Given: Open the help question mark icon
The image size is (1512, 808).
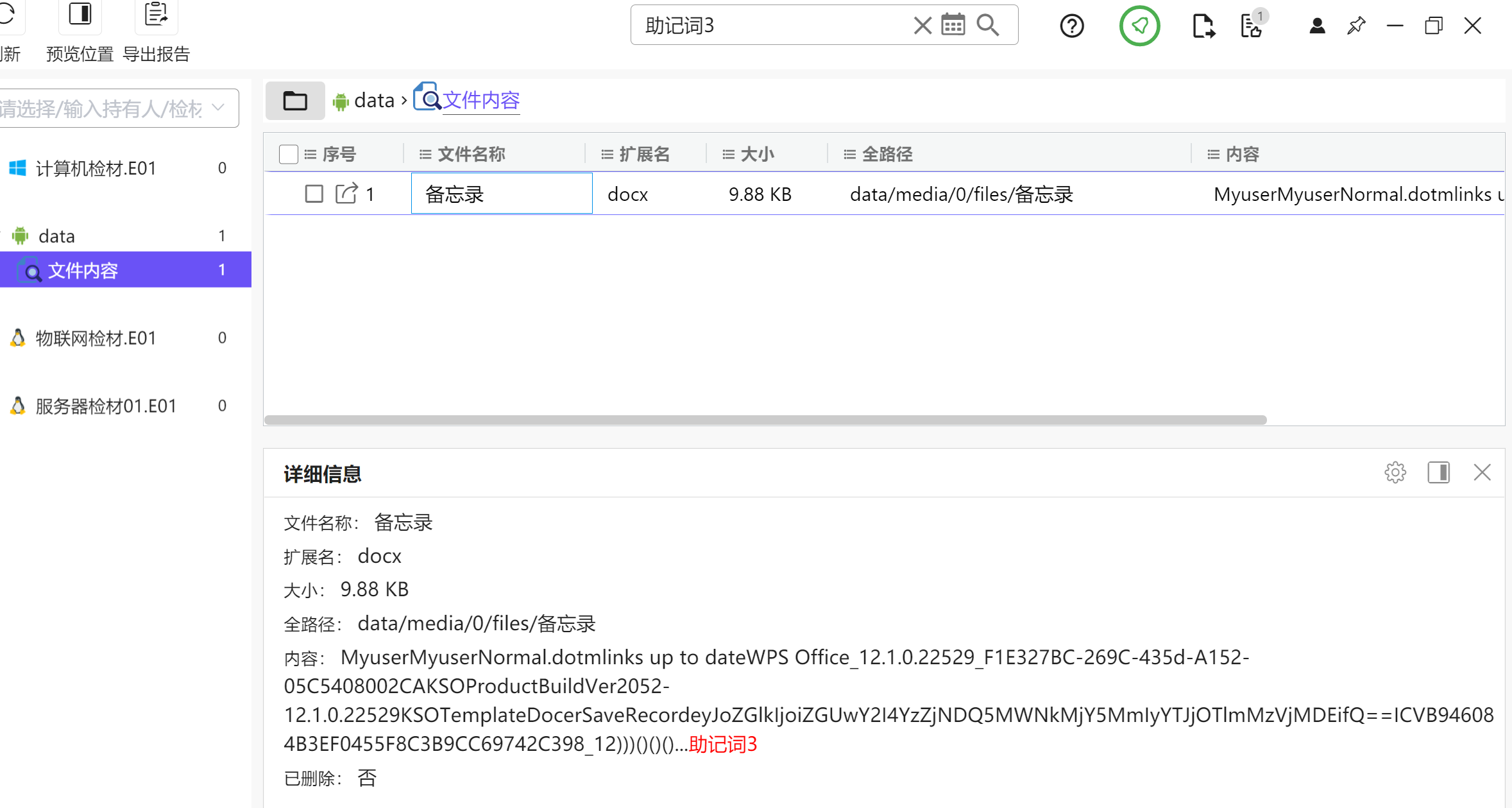Looking at the screenshot, I should [x=1071, y=26].
